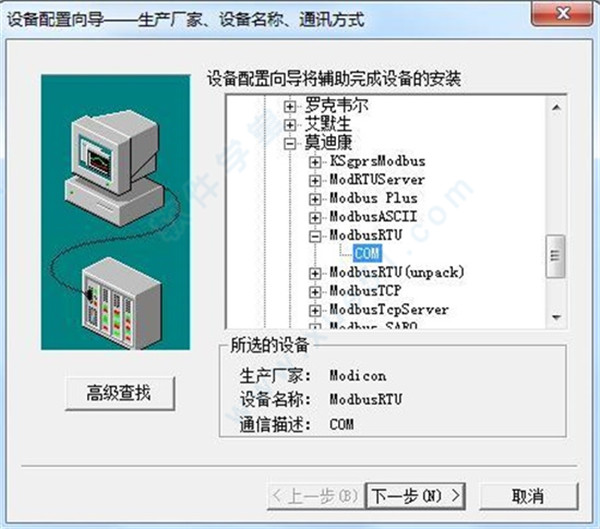Select the 莫迪康 manufacturer item
The image size is (600, 529).
pos(328,142)
